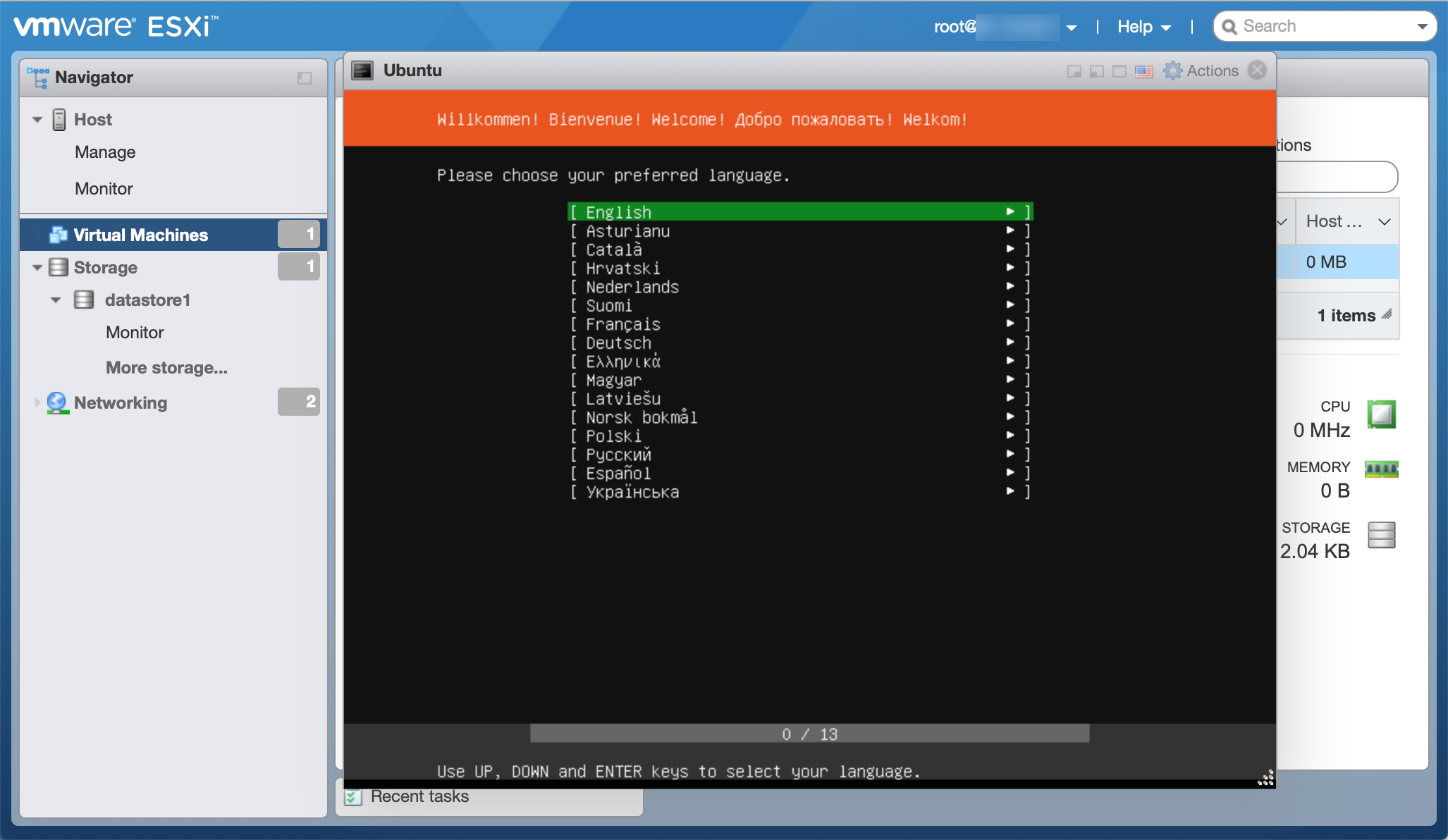Collapse the Storage tree node
Image resolution: width=1448 pixels, height=840 pixels.
point(37,268)
